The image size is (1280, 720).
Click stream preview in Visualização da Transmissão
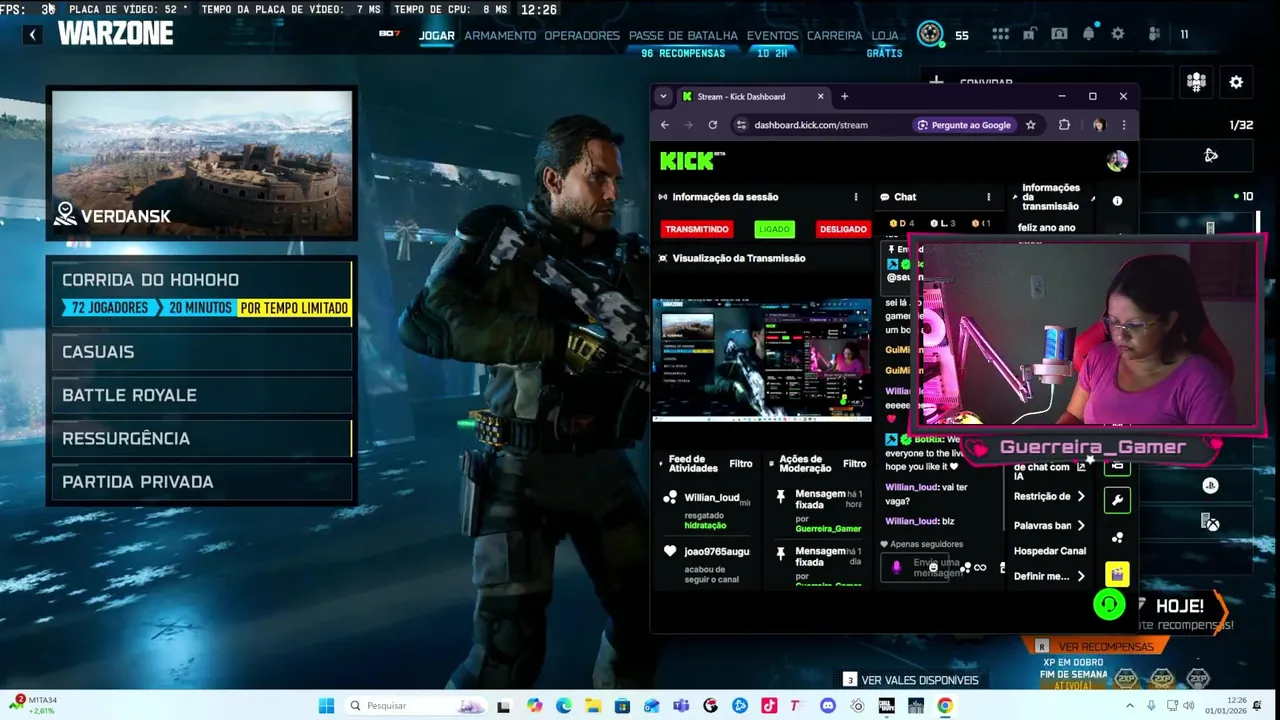pos(762,360)
